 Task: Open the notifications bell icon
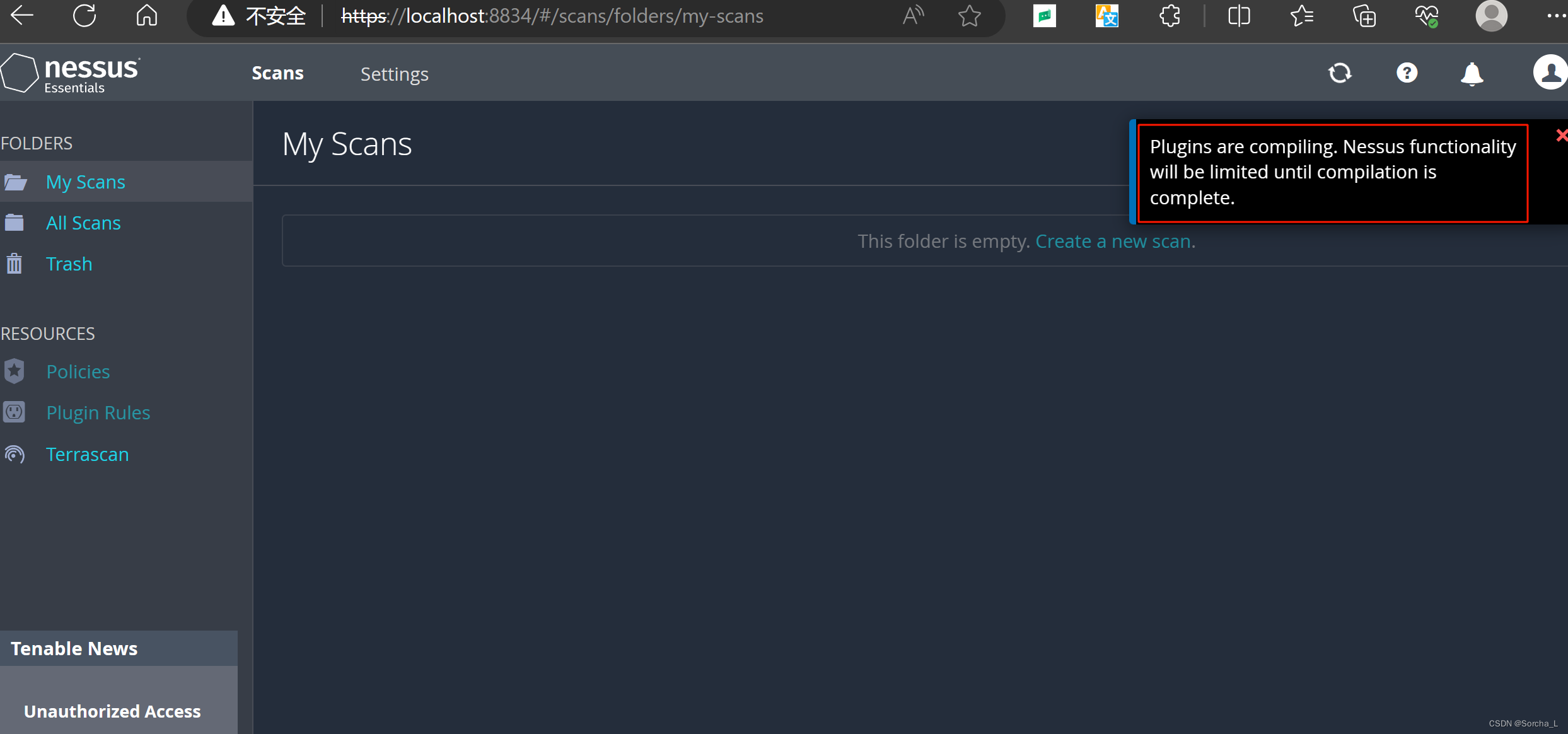click(1472, 74)
